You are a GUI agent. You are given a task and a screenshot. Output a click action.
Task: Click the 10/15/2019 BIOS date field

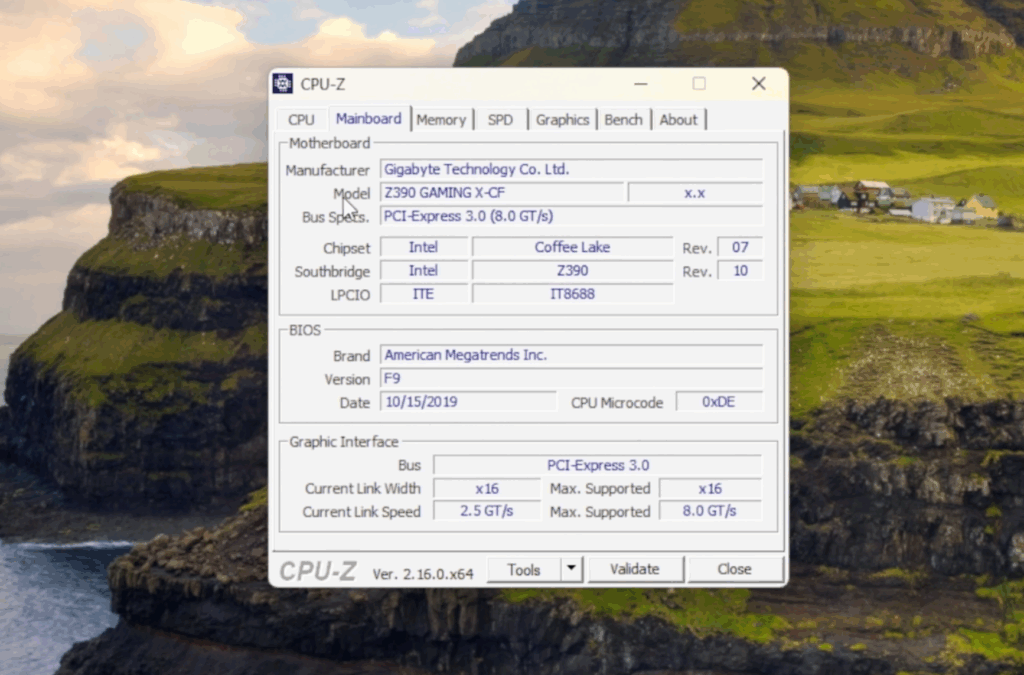click(x=468, y=402)
